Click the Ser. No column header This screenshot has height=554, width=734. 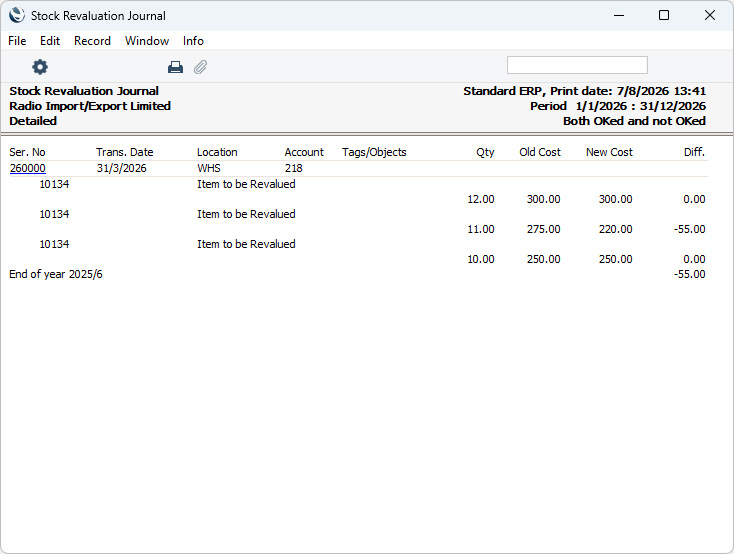(27, 152)
